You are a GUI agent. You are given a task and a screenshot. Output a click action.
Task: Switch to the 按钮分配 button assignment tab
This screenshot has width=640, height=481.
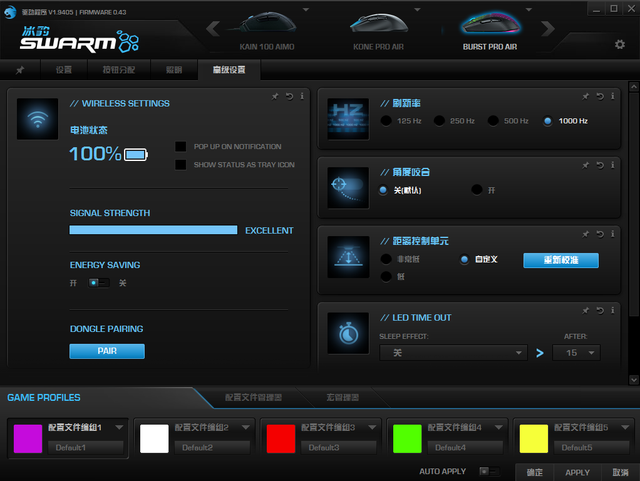tap(119, 70)
